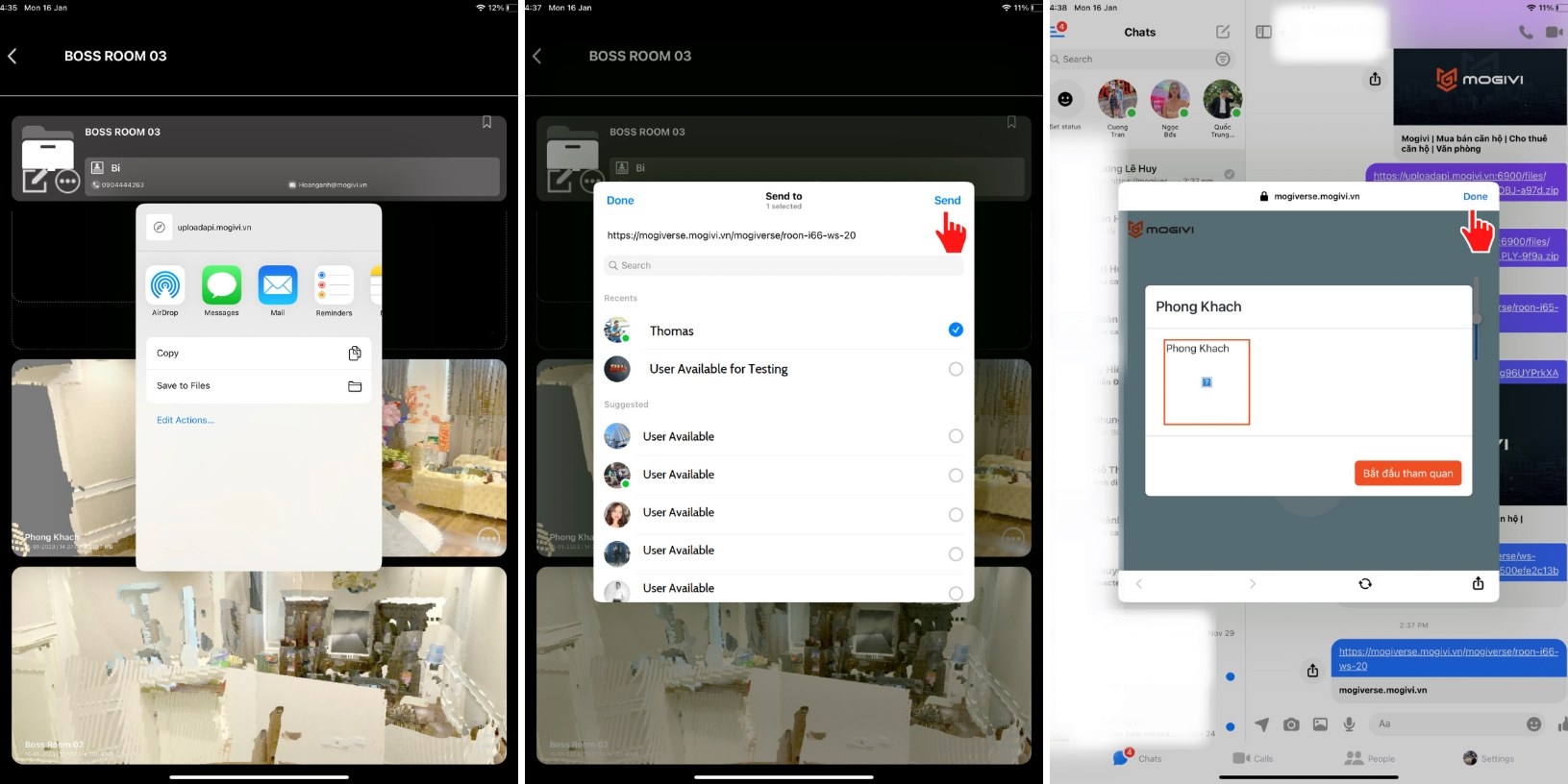Select the Phong Khach room thumbnail box
The width and height of the screenshot is (1568, 784).
tap(1207, 382)
